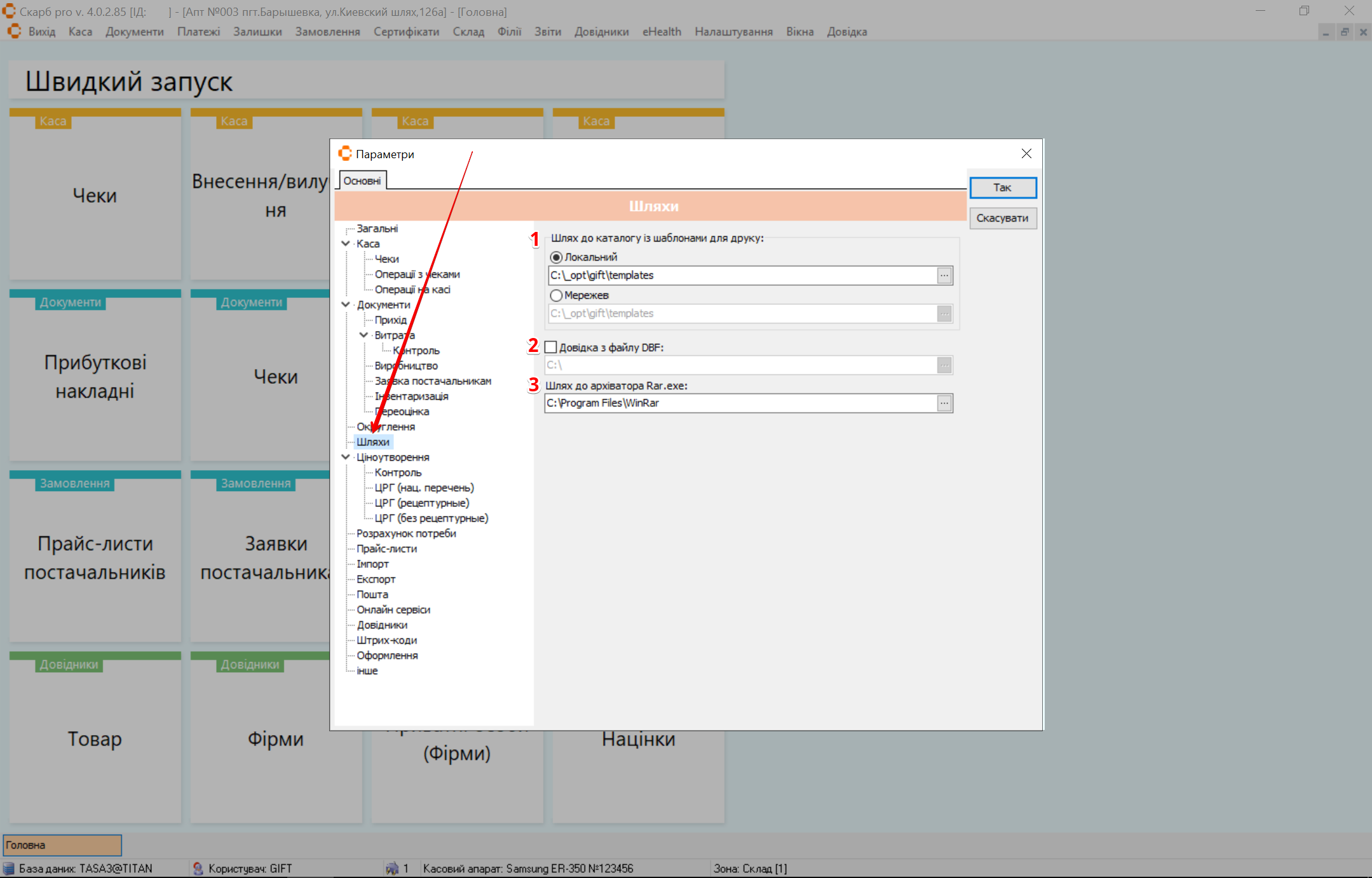Click app logo icon beside Вихід menu
Viewport: 1372px width, 878px height.
15,32
